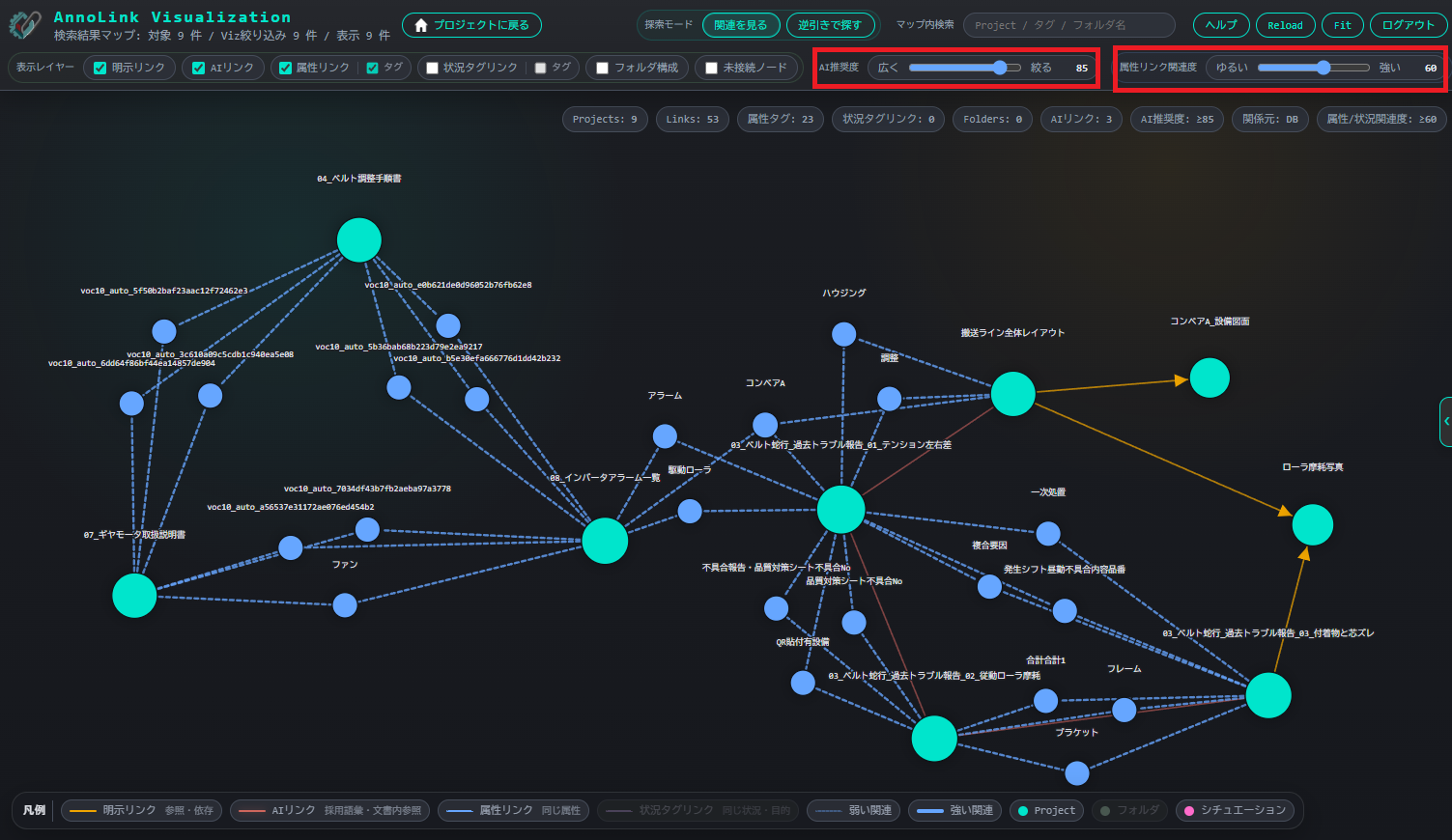Click the 一次処置 tag node
Image resolution: width=1452 pixels, height=840 pixels.
1048,533
